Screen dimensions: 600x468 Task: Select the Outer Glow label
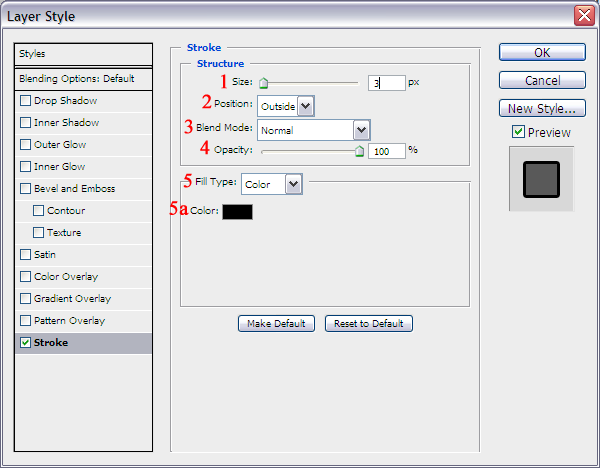(x=60, y=145)
